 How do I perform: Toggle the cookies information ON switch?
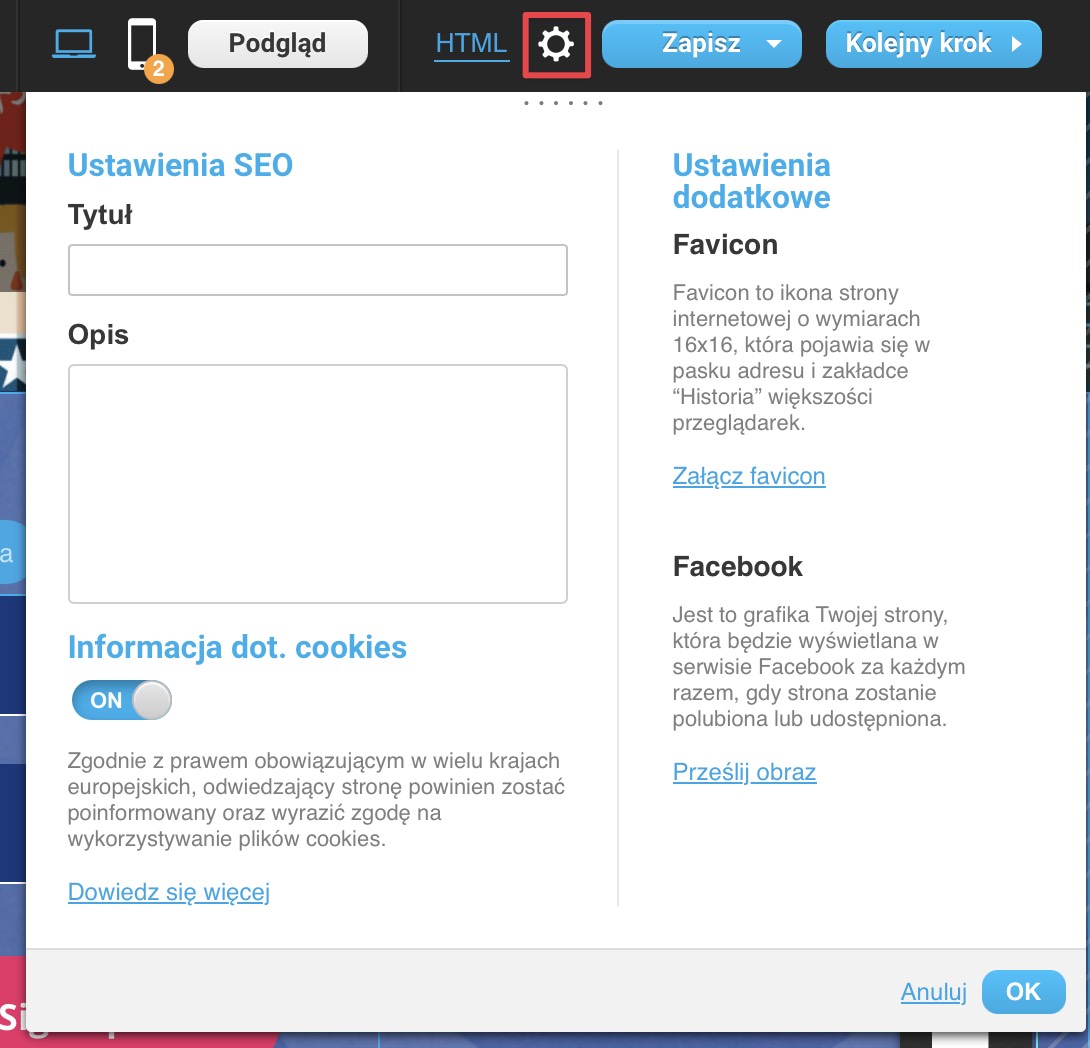coord(122,700)
